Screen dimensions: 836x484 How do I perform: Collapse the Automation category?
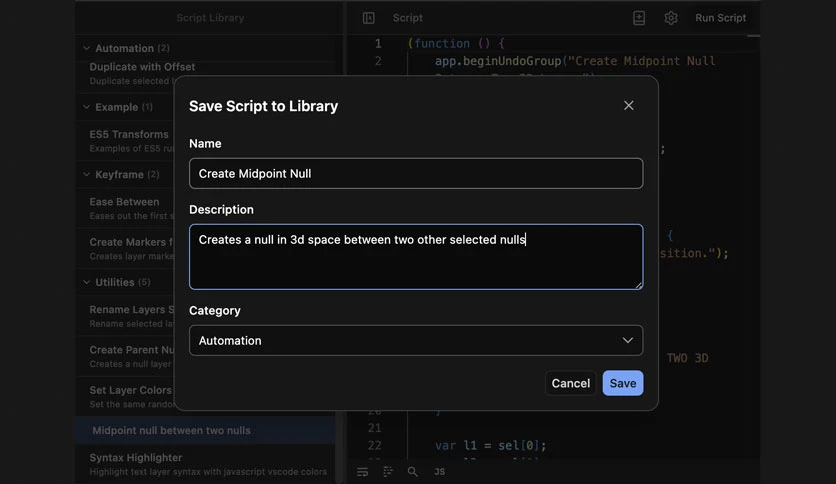click(x=86, y=49)
